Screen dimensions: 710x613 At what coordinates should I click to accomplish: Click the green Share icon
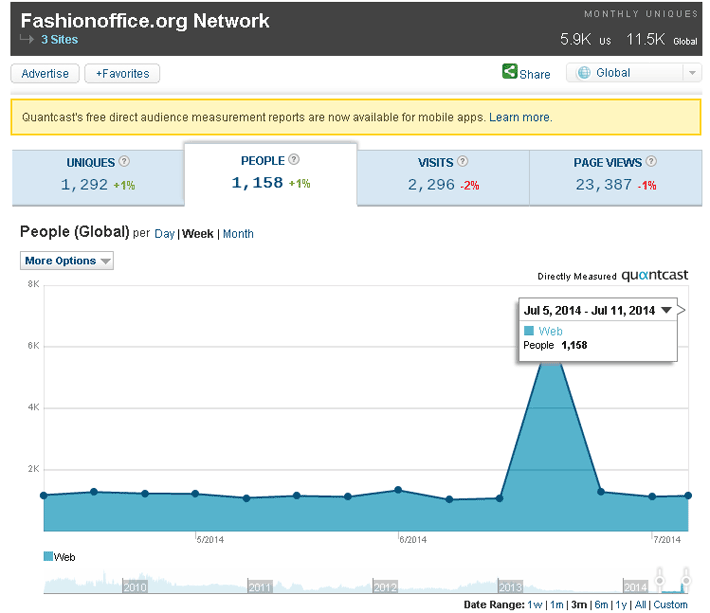pos(509,71)
